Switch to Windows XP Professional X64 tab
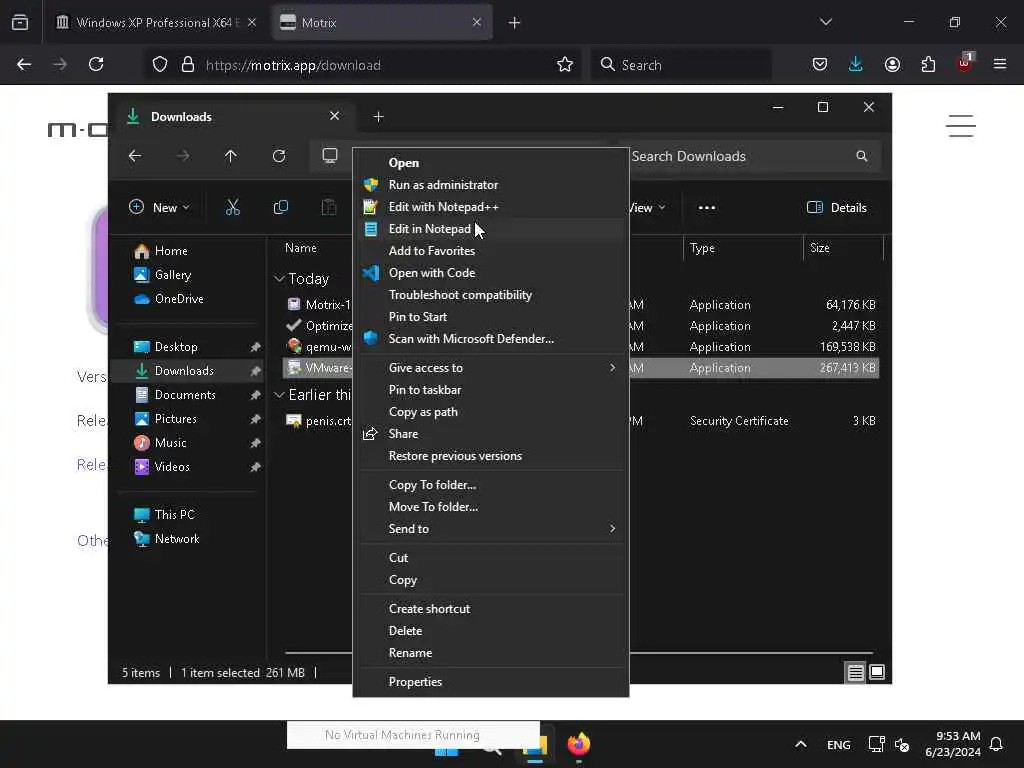The height and width of the screenshot is (768, 1024). pos(157,22)
